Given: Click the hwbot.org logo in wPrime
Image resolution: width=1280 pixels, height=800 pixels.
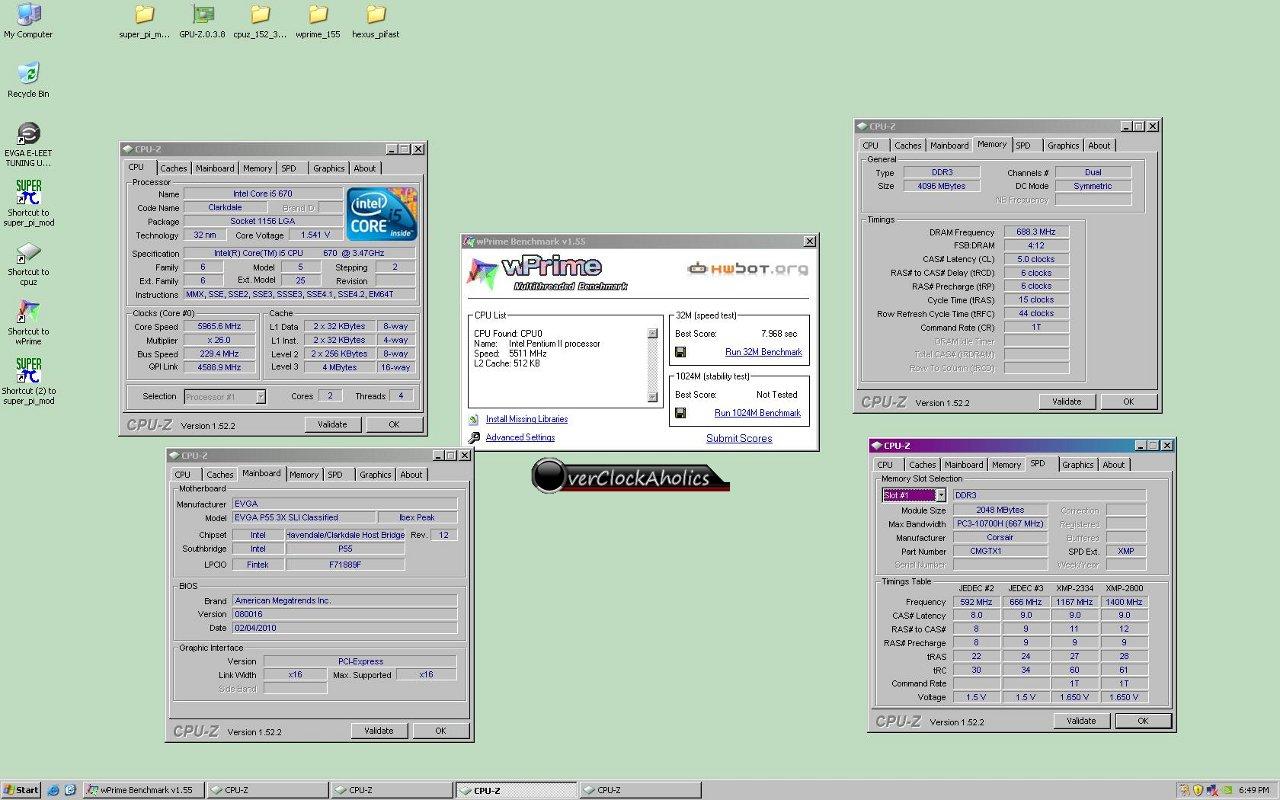Looking at the screenshot, I should click(x=747, y=268).
